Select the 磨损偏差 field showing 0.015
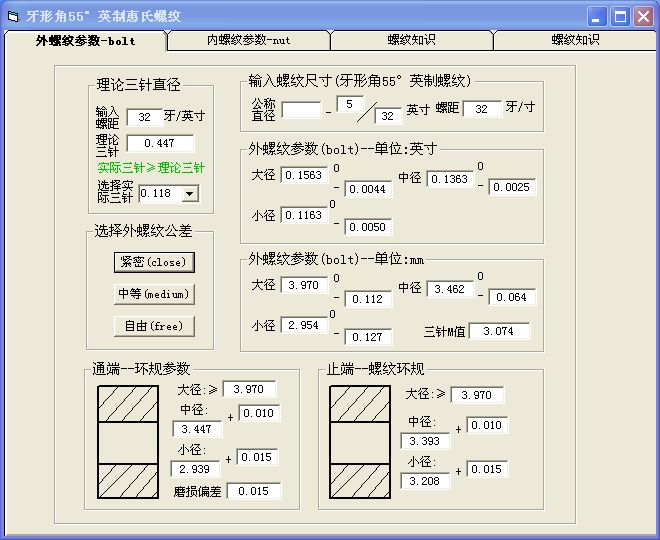 coord(254,491)
